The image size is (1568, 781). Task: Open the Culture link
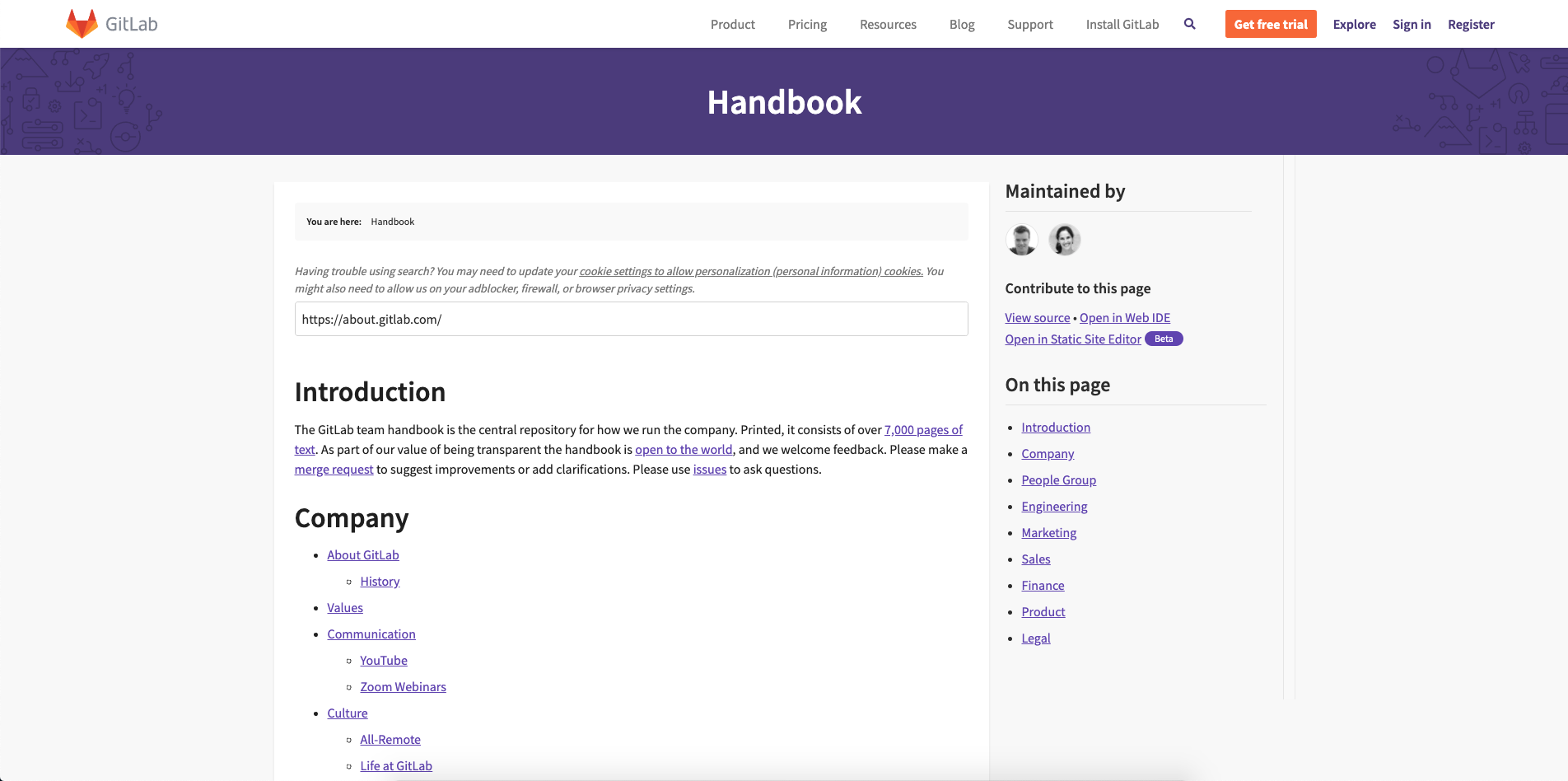[x=348, y=713]
